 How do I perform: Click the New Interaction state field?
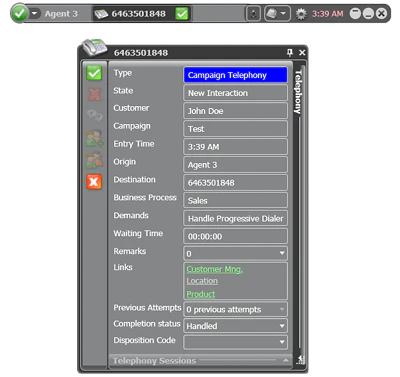[235, 93]
